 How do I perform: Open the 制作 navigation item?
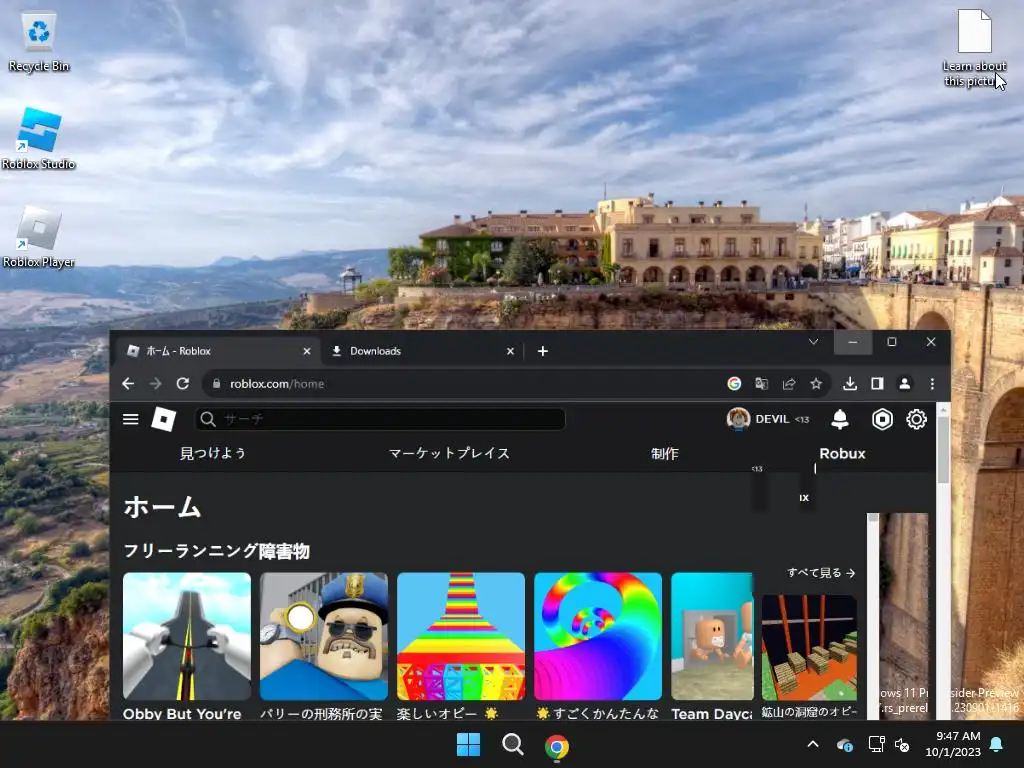[x=665, y=453]
